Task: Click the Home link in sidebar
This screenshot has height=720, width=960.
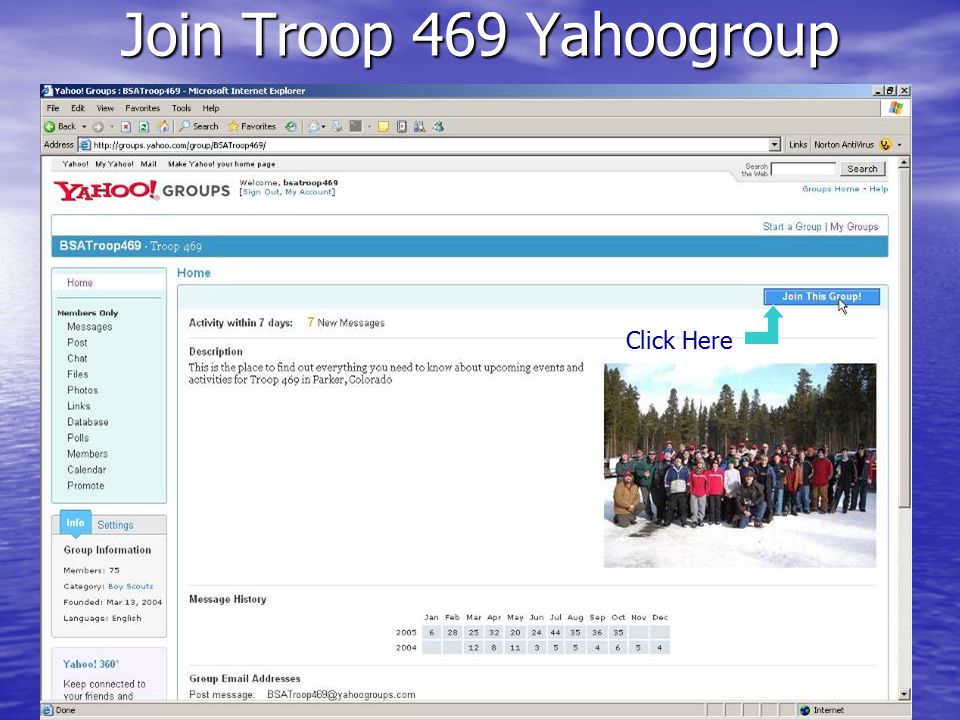Action: [x=80, y=282]
